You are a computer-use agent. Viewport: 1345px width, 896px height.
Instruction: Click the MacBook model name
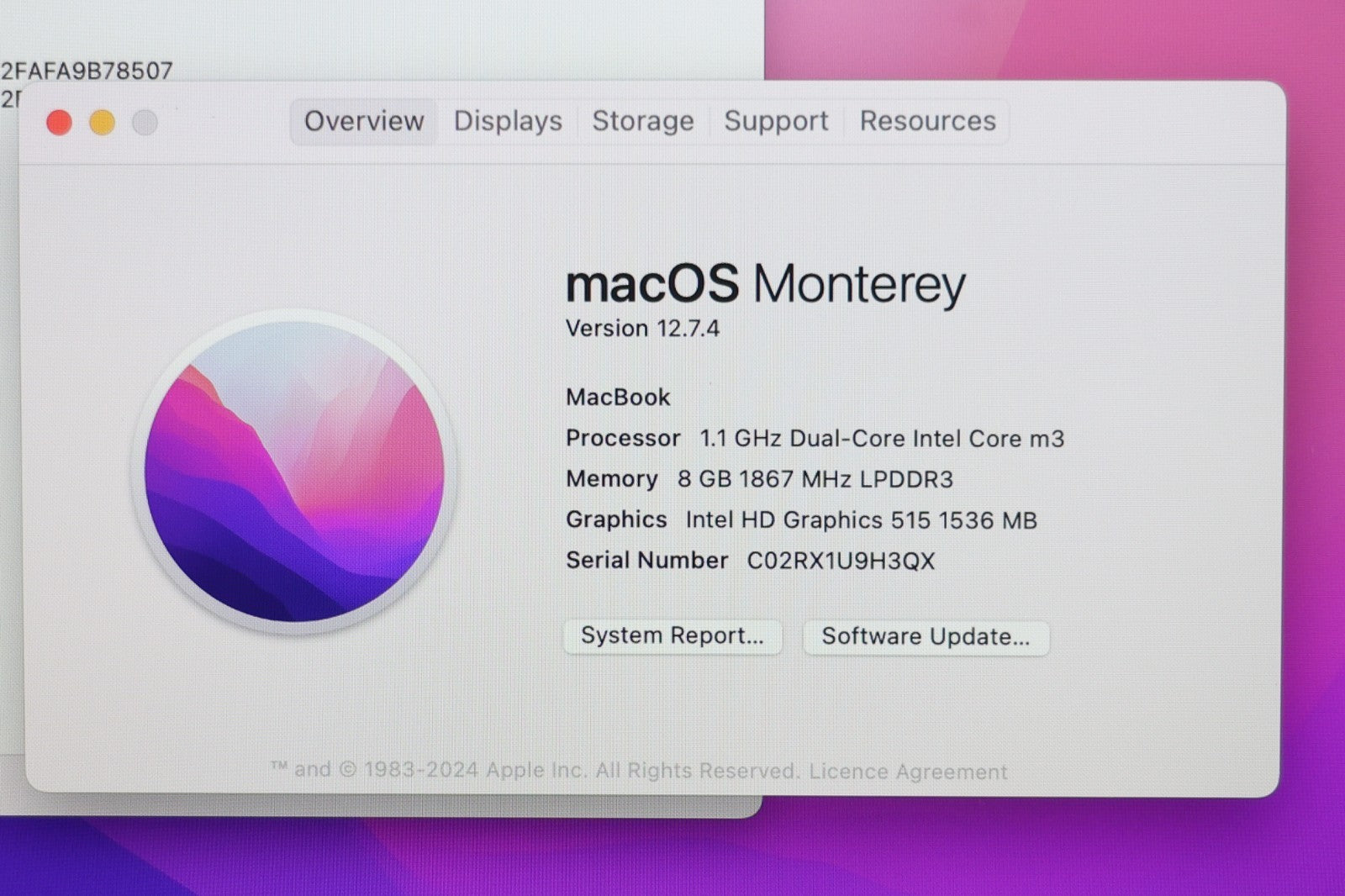click(x=618, y=397)
